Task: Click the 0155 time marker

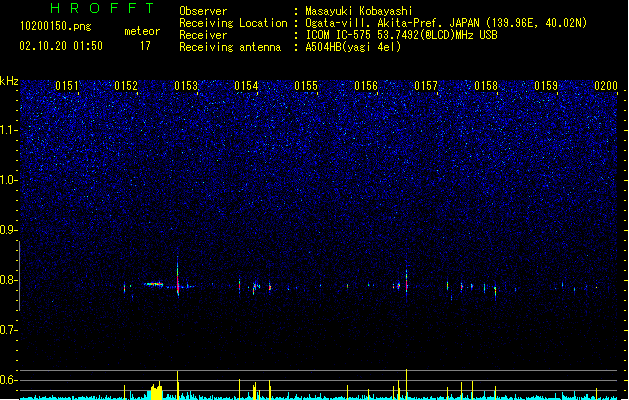Action: [x=306, y=86]
